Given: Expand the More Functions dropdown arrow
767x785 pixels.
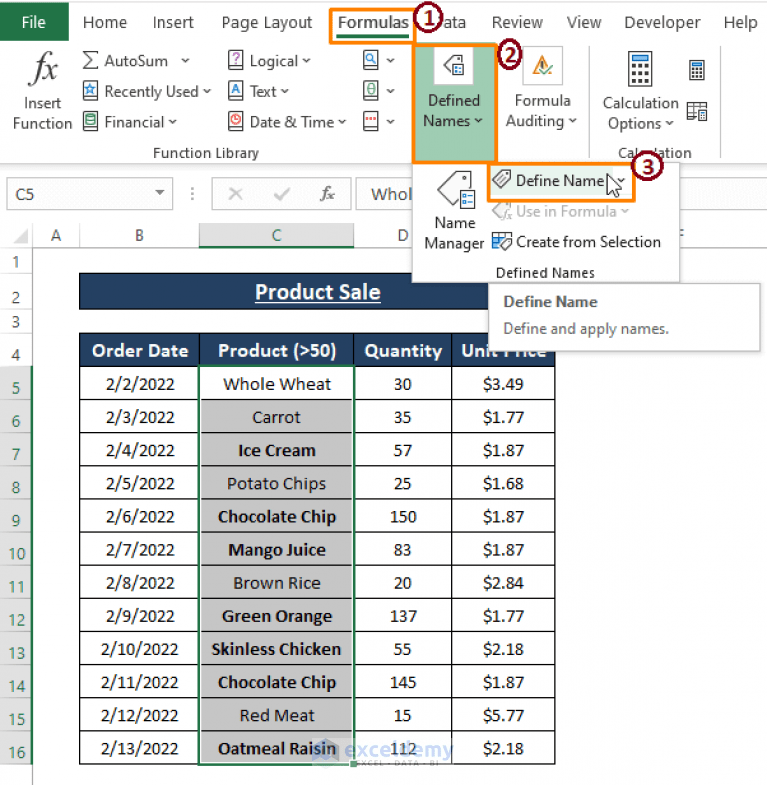Looking at the screenshot, I should 391,122.
